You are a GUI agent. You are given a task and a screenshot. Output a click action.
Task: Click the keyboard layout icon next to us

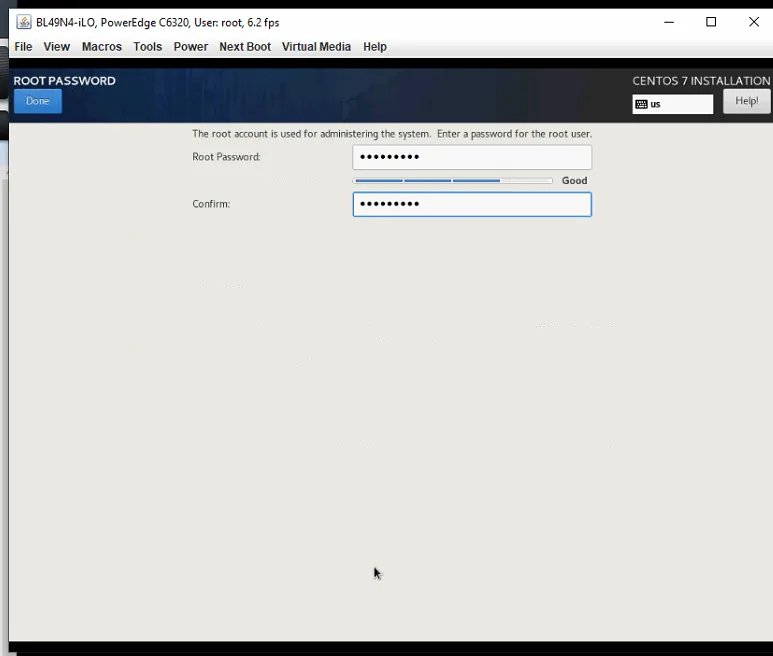click(641, 104)
